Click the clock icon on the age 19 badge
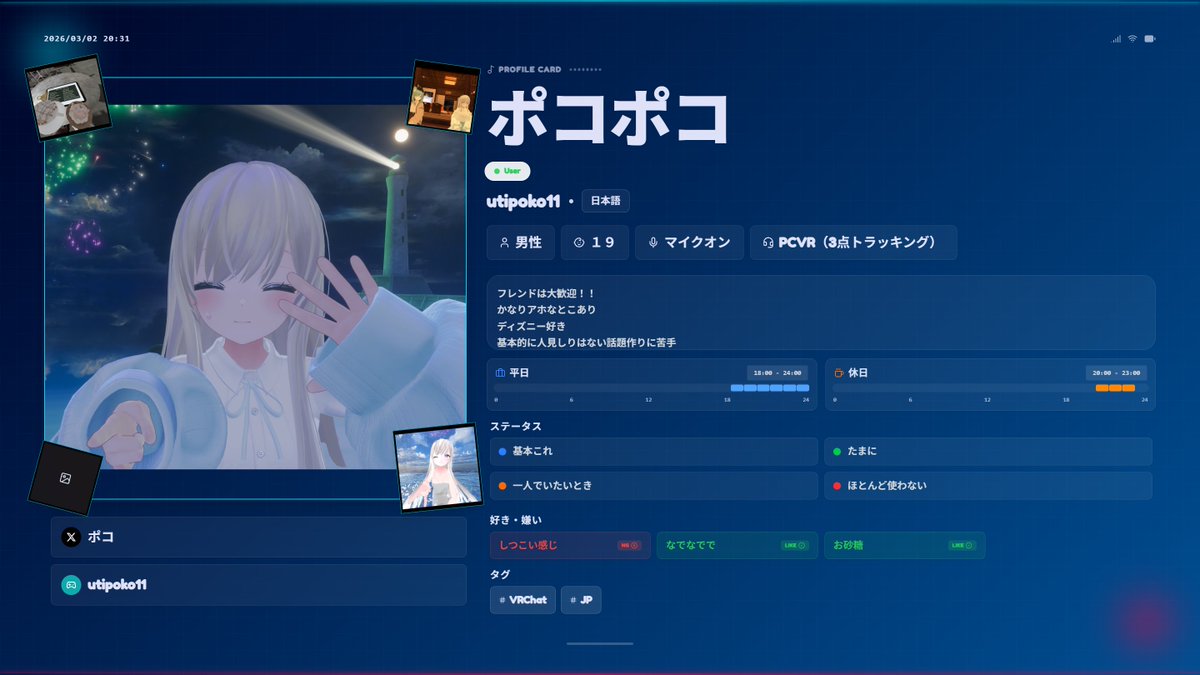Screen dimensions: 1200x675 pos(577,242)
